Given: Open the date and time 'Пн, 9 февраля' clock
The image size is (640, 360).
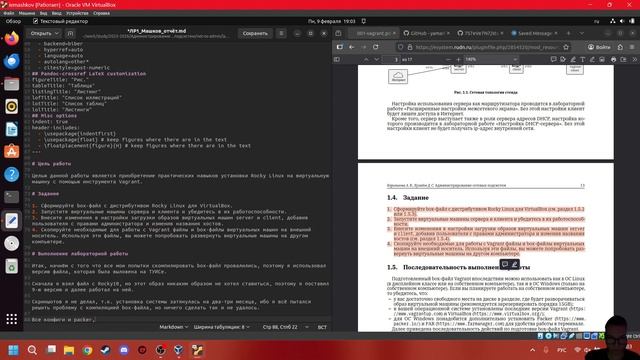Looking at the screenshot, I should click(331, 21).
